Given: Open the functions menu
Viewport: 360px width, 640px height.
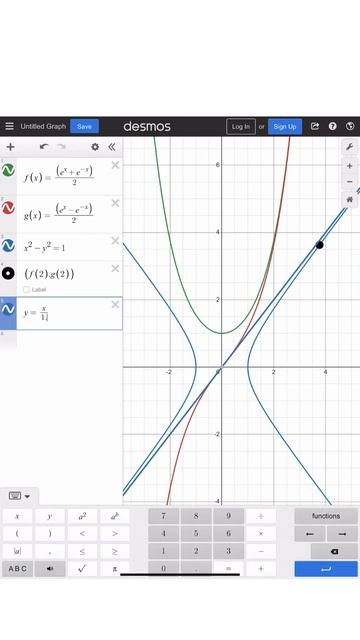Looking at the screenshot, I should (326, 516).
